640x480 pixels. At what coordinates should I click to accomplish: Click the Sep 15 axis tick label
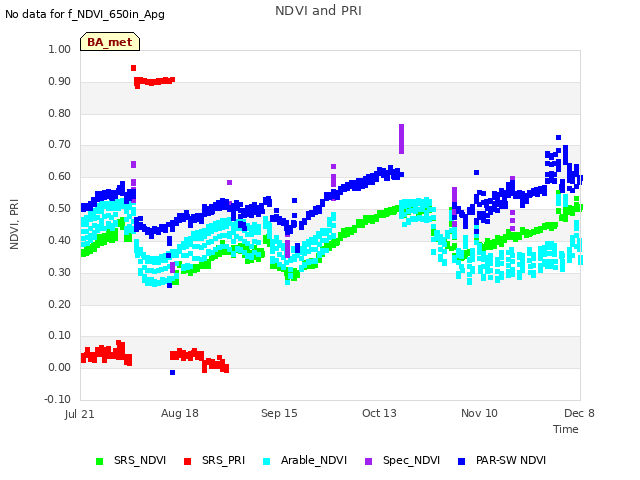click(x=279, y=413)
